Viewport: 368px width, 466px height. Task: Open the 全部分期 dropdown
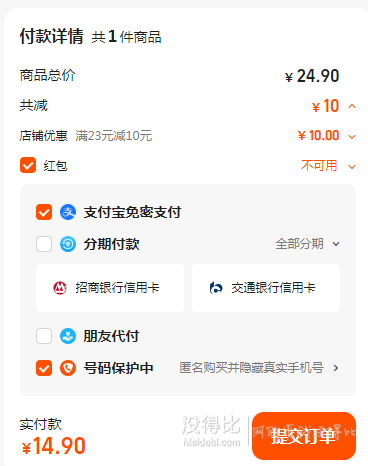[x=307, y=244]
